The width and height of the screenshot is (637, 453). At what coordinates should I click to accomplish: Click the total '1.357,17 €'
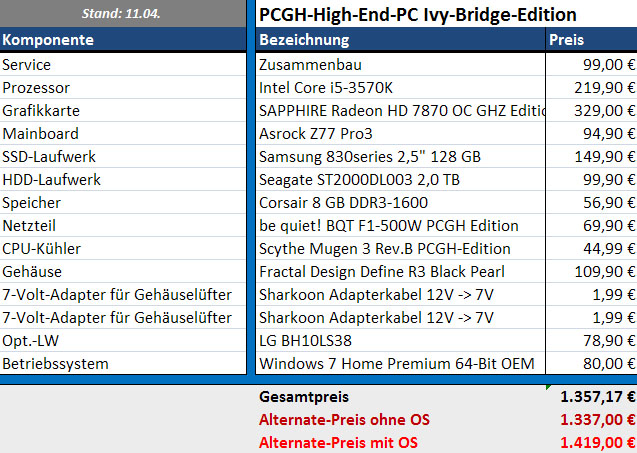tap(598, 397)
